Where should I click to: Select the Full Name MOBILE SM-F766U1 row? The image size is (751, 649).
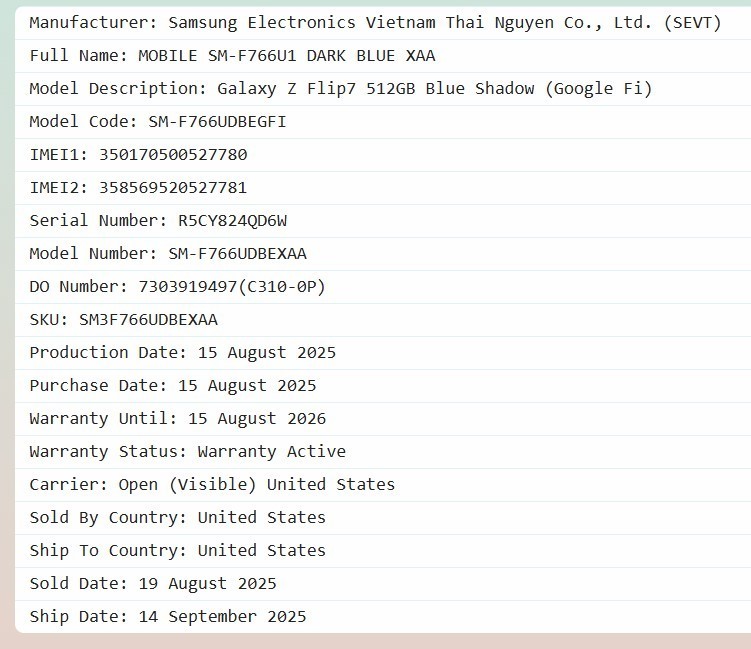pyautogui.click(x=232, y=56)
